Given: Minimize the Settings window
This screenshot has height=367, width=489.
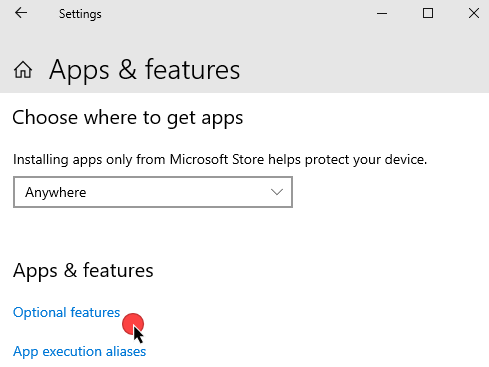Looking at the screenshot, I should coord(382,14).
